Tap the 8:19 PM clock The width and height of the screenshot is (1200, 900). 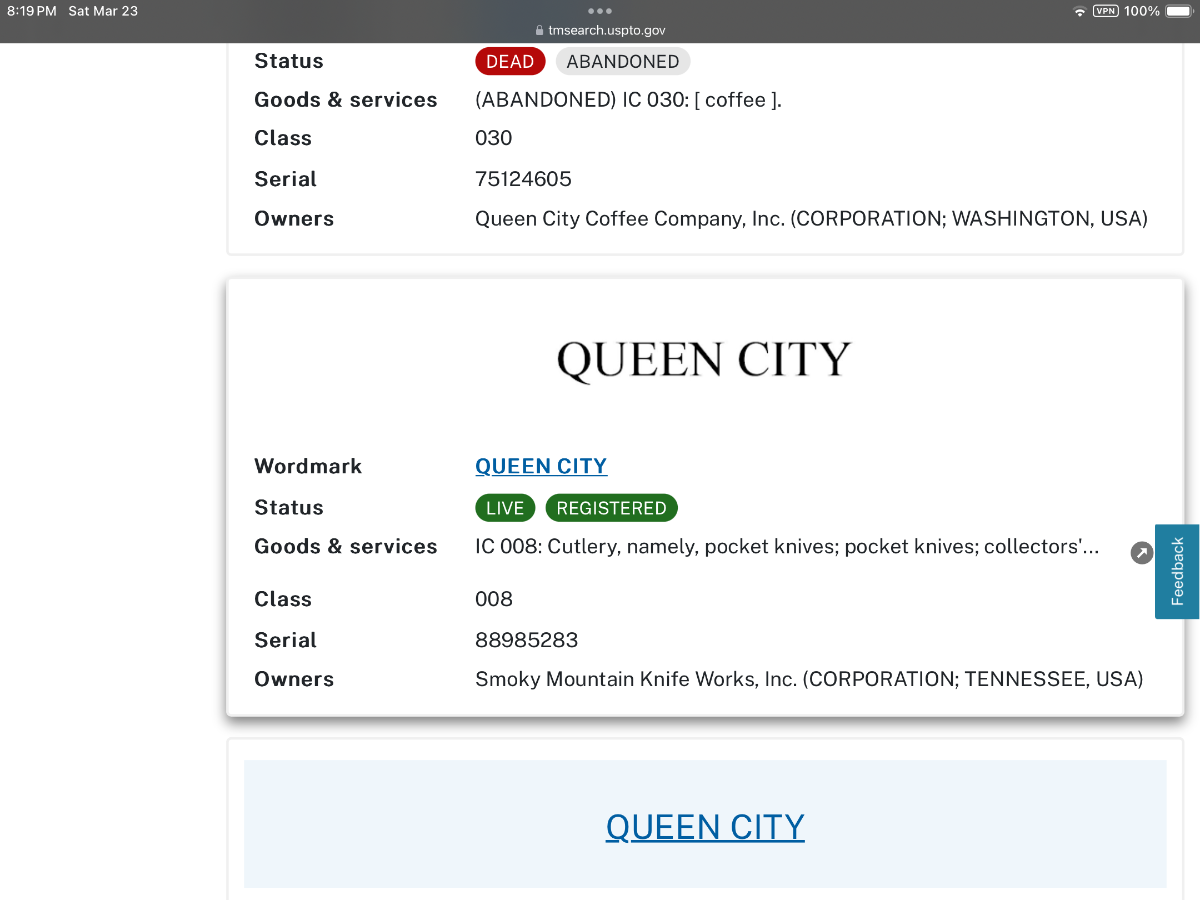click(x=32, y=11)
